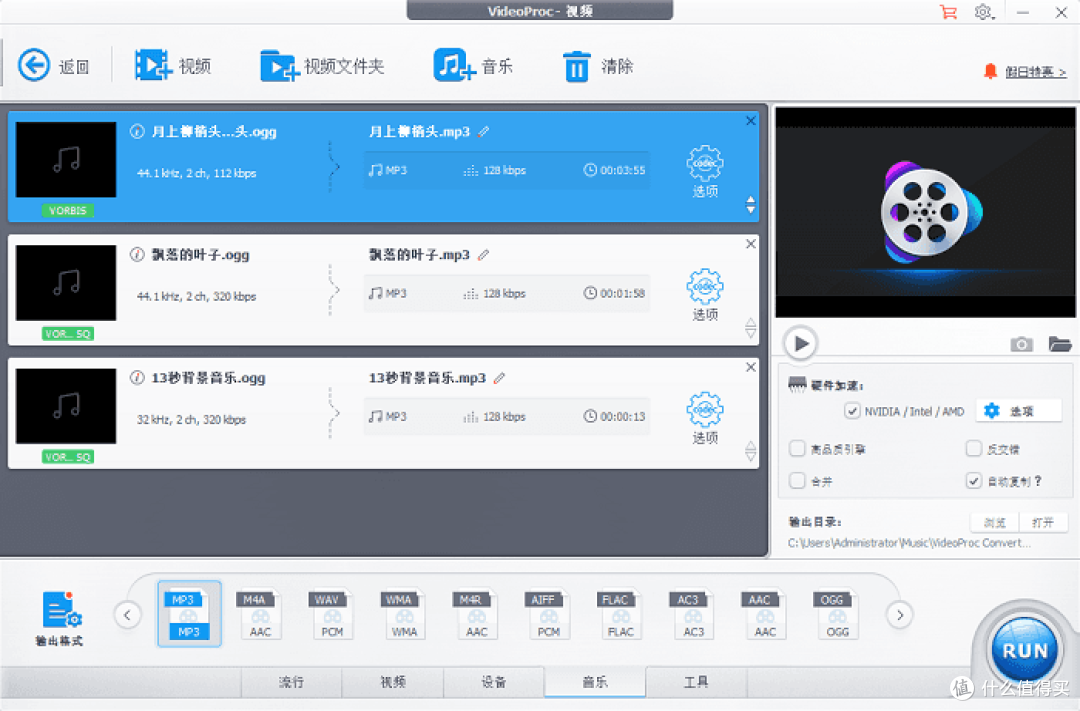Open the folder icon beside the camera icon
Image resolution: width=1080 pixels, height=711 pixels.
(1059, 343)
